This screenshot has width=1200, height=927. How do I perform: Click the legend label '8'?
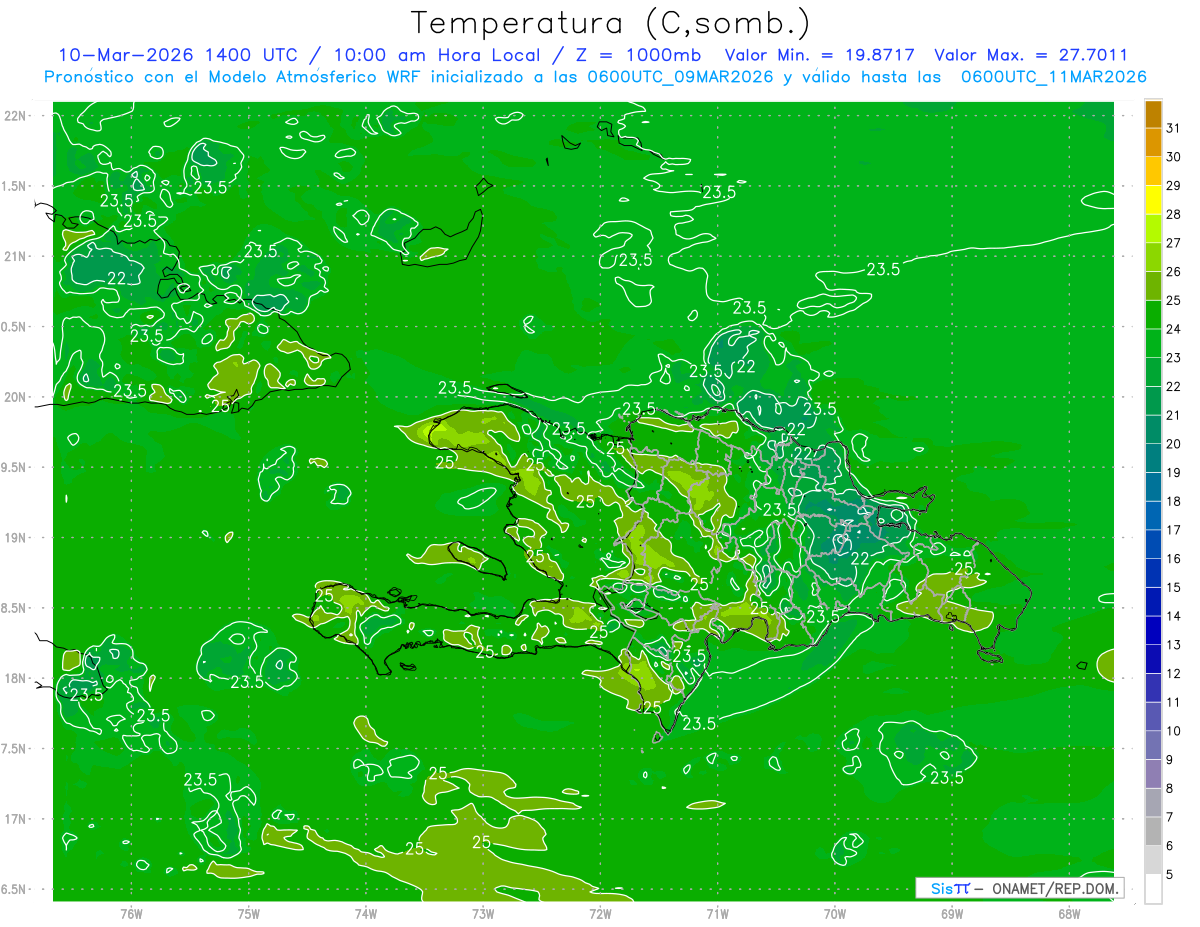(1170, 789)
